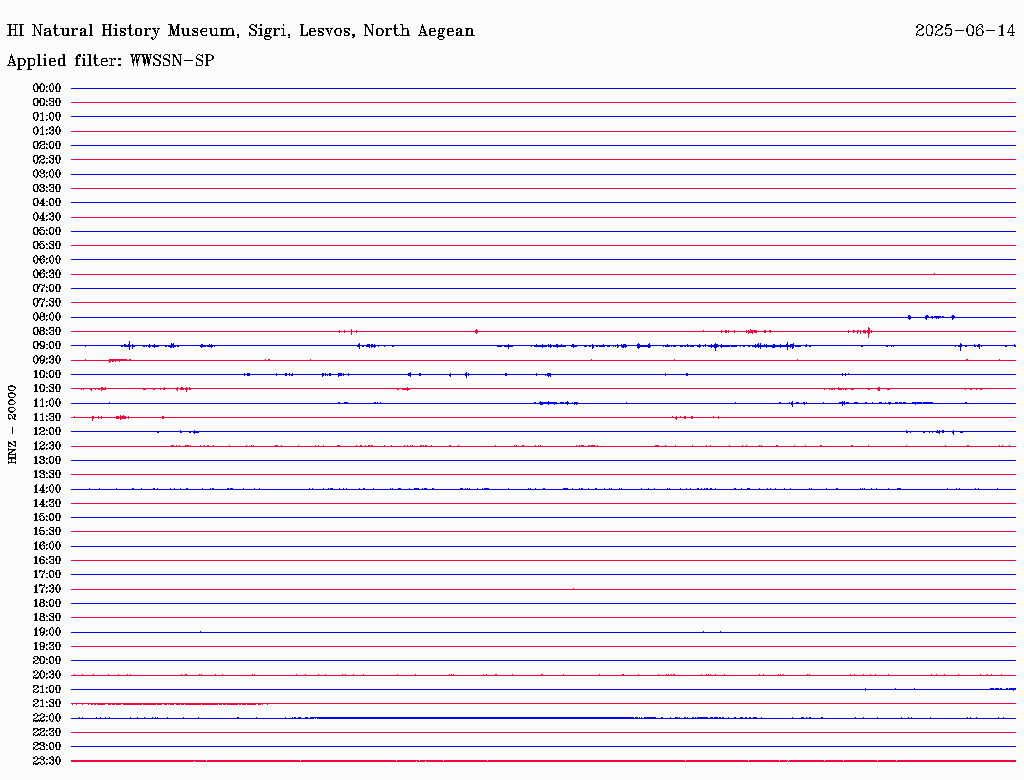1024x780 pixels.
Task: Select the 16:30 time label
Action: (x=47, y=561)
